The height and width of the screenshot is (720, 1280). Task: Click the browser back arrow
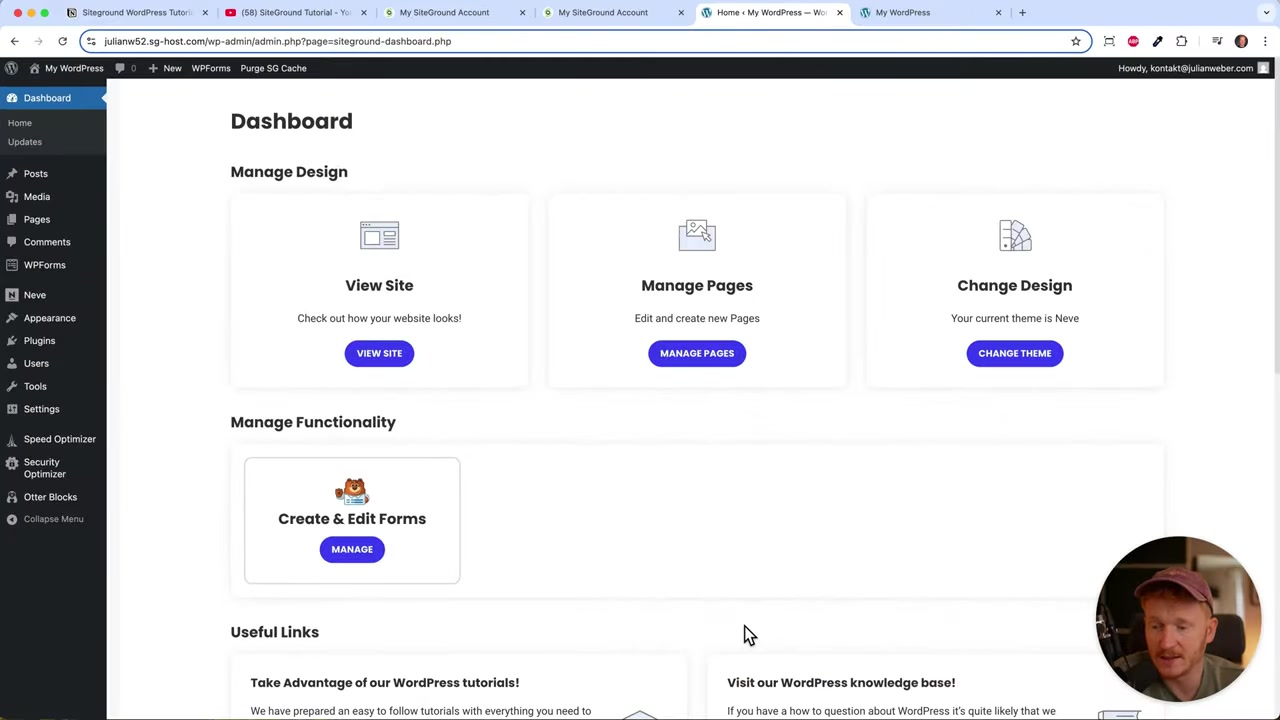pyautogui.click(x=14, y=41)
